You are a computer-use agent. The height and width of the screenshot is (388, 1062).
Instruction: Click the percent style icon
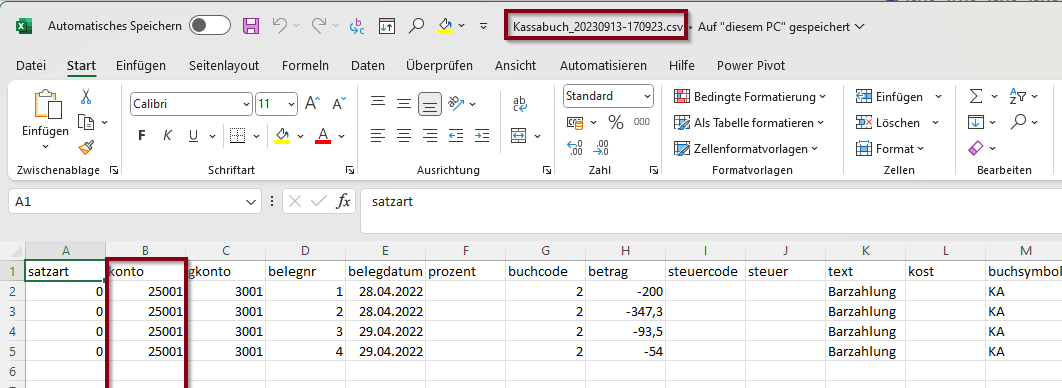(x=616, y=123)
